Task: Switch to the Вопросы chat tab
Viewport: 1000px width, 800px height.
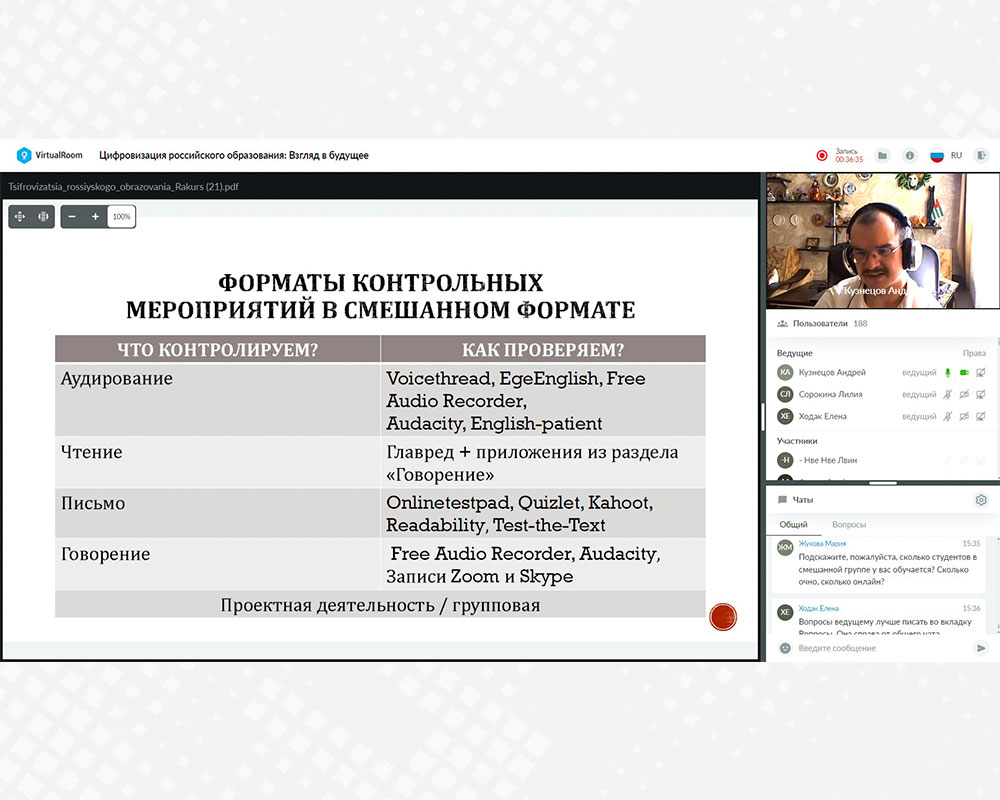Action: click(849, 524)
